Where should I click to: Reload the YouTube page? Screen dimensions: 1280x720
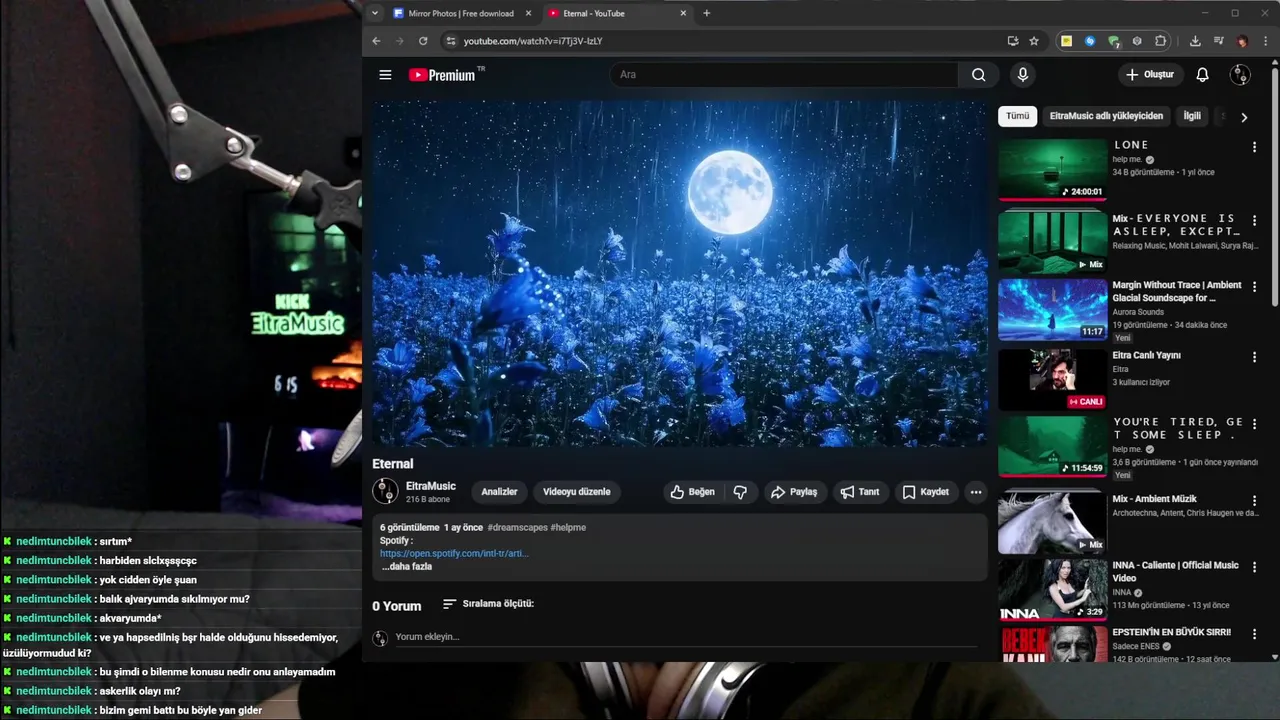423,41
